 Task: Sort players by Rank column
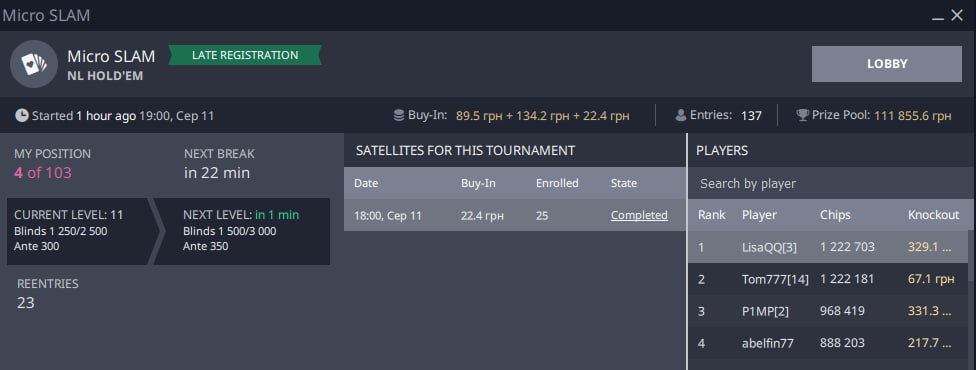pyautogui.click(x=711, y=215)
